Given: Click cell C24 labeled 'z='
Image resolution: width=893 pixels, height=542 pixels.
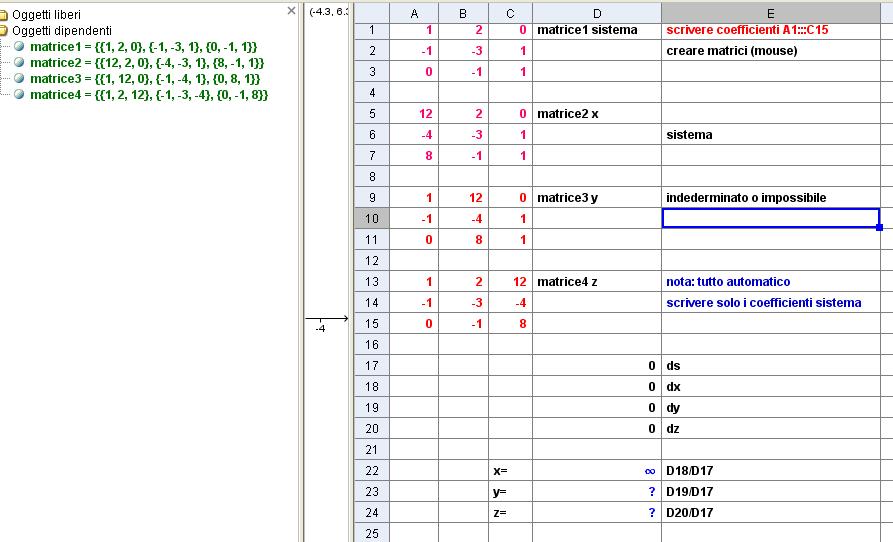Looking at the screenshot, I should click(510, 513).
